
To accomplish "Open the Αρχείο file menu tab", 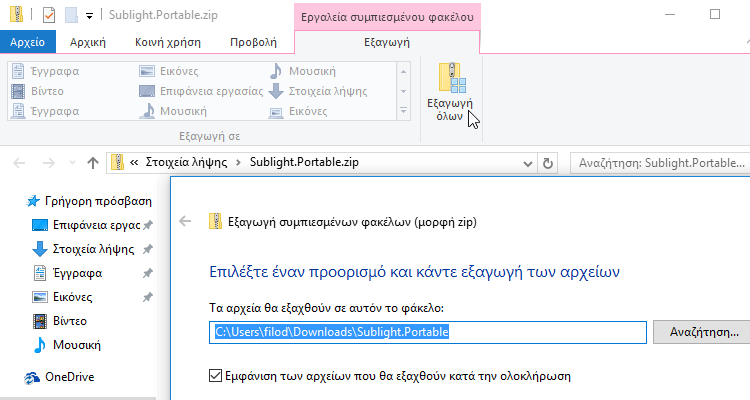I will coord(28,42).
